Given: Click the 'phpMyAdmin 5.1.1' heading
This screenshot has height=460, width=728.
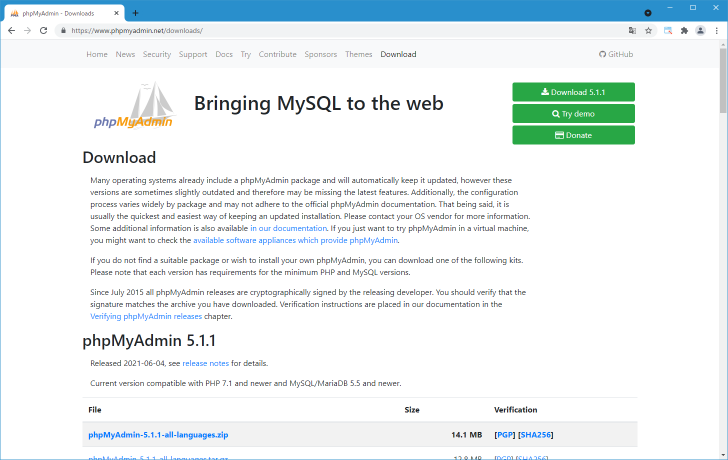Looking at the screenshot, I should (x=149, y=341).
